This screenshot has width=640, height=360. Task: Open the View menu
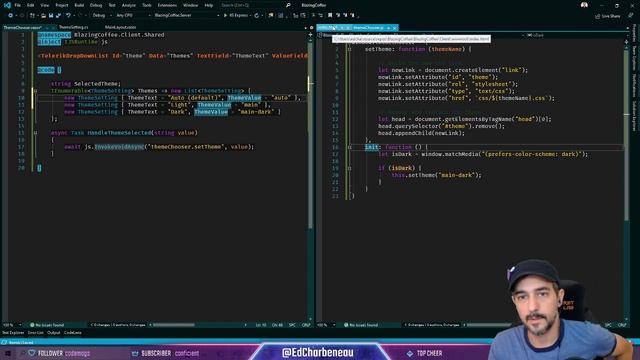[x=44, y=5]
